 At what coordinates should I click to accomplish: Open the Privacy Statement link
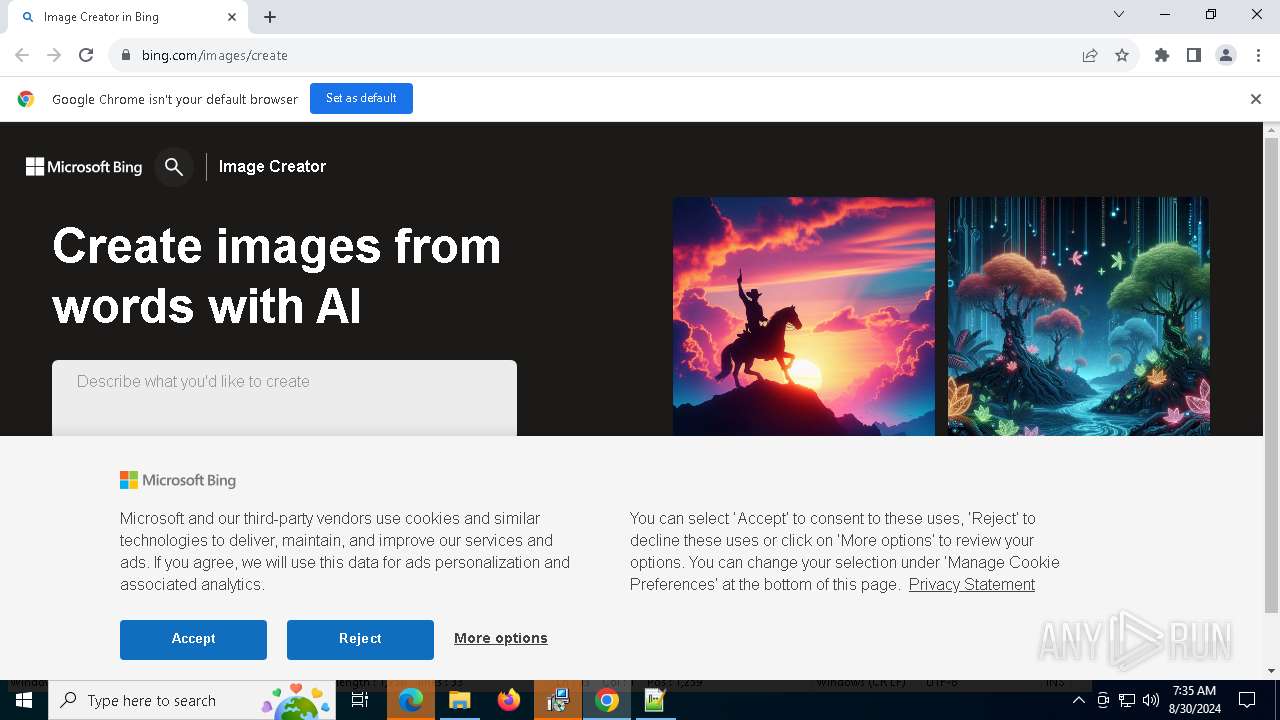tap(972, 585)
